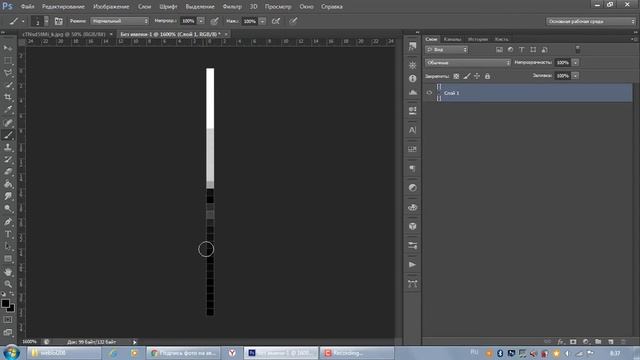Select the Pen tool
This screenshot has height=360, width=640.
tap(8, 222)
